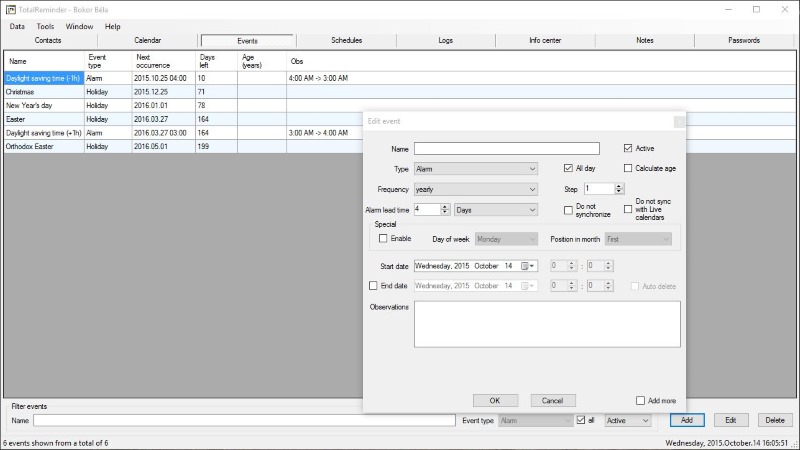Click the Delete button
Viewport: 800px width, 450px height.
click(x=774, y=420)
